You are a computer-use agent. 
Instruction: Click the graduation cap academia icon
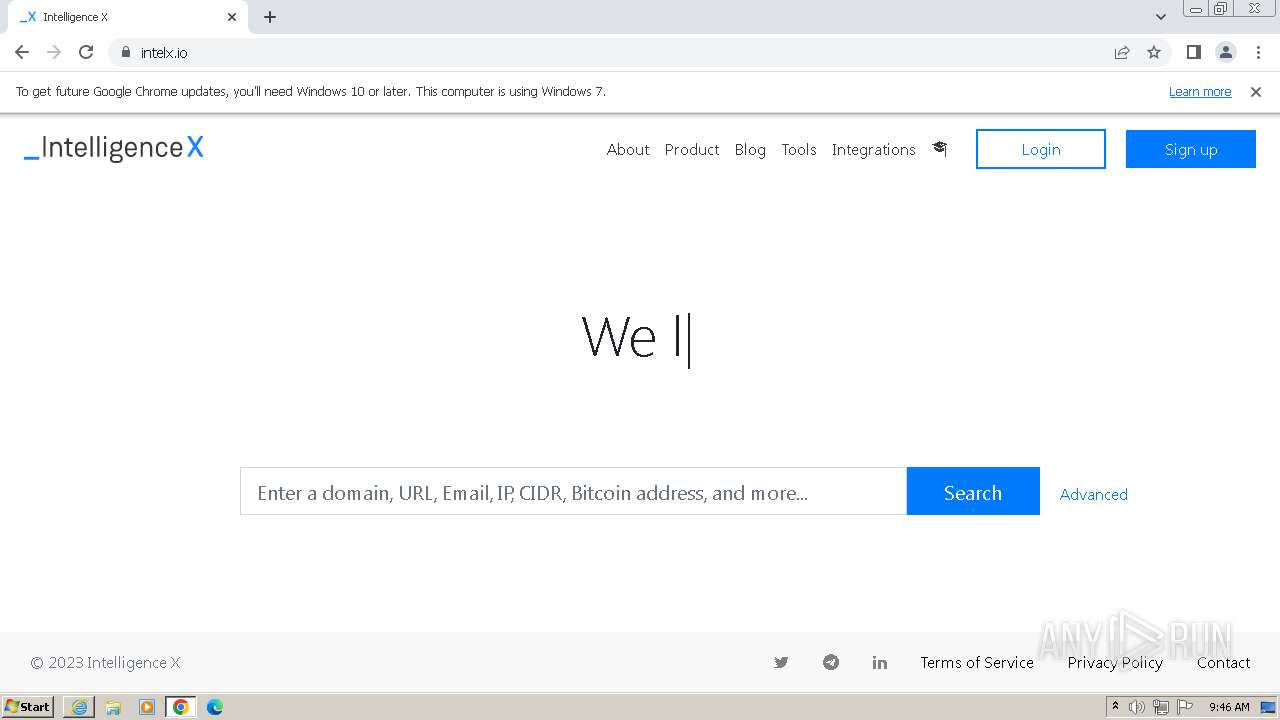click(x=939, y=149)
